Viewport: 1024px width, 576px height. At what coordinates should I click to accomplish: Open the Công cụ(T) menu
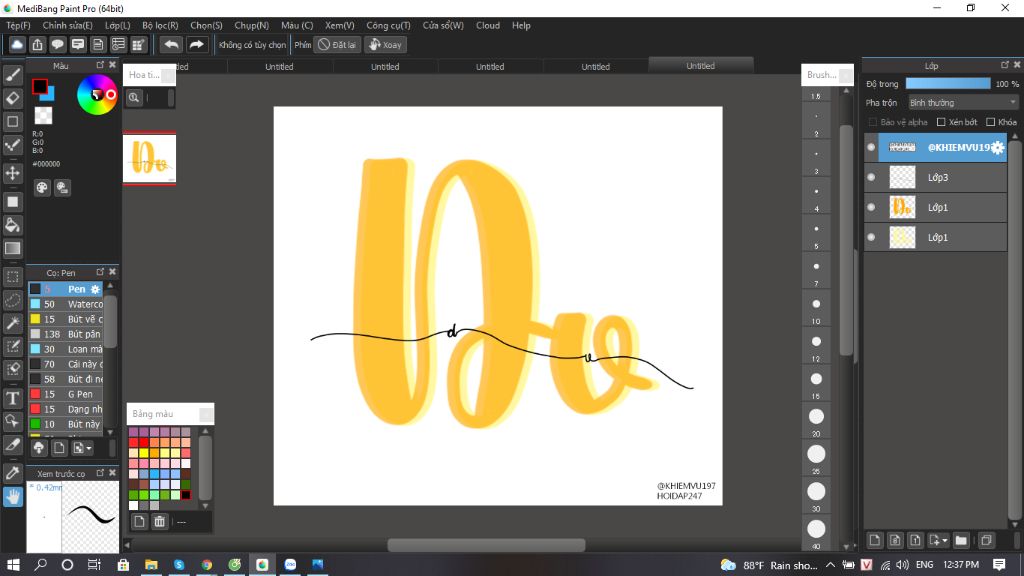click(388, 25)
